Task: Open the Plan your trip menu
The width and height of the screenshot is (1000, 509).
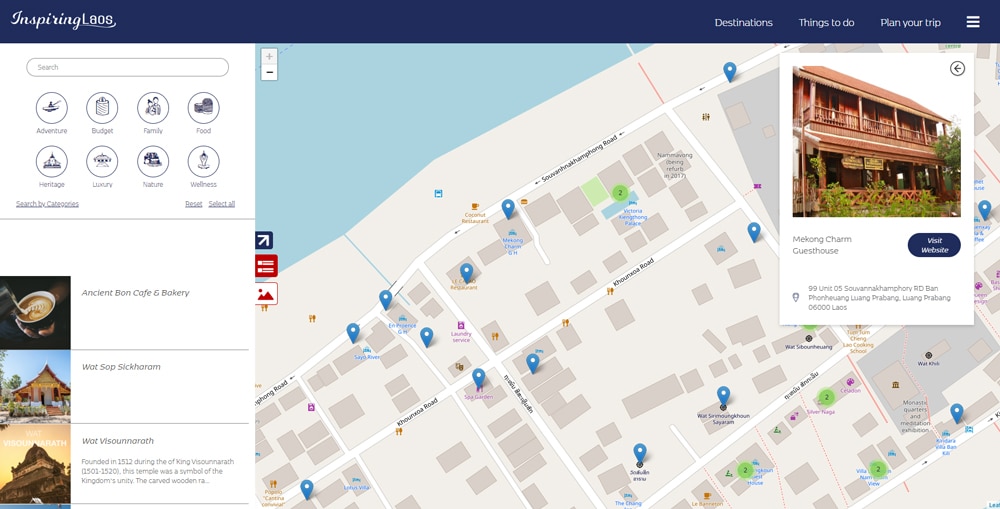Action: tap(910, 22)
